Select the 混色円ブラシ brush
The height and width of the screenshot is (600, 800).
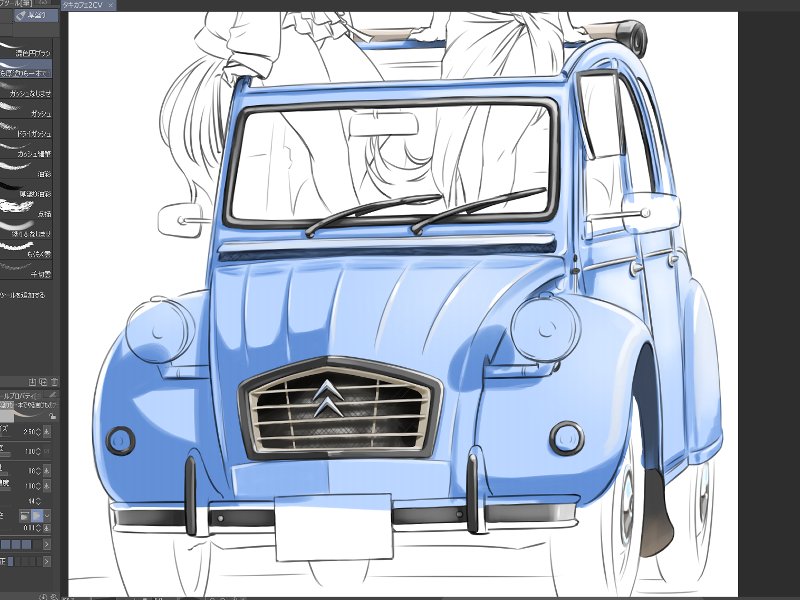[26, 49]
